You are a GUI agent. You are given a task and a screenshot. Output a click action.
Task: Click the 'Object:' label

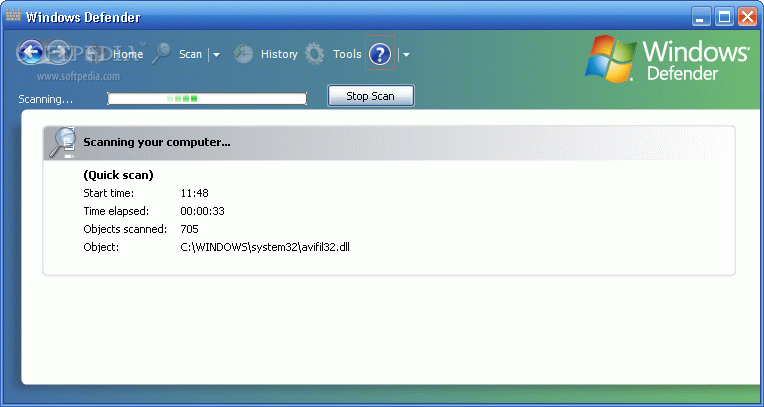point(101,247)
